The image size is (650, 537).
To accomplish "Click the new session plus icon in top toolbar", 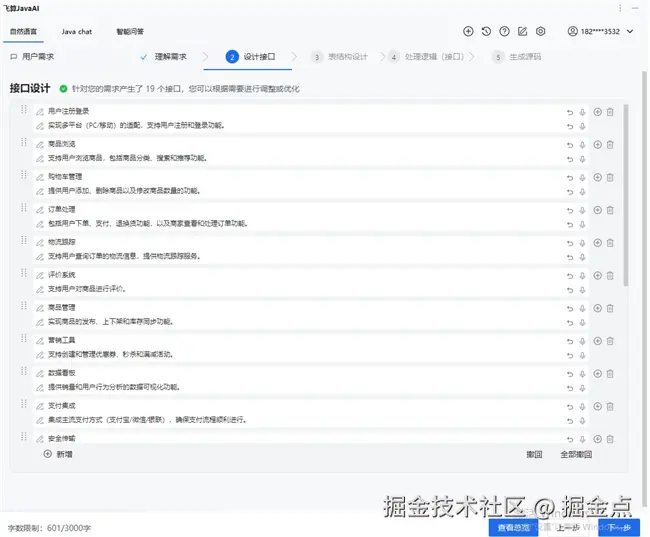I will pyautogui.click(x=468, y=31).
